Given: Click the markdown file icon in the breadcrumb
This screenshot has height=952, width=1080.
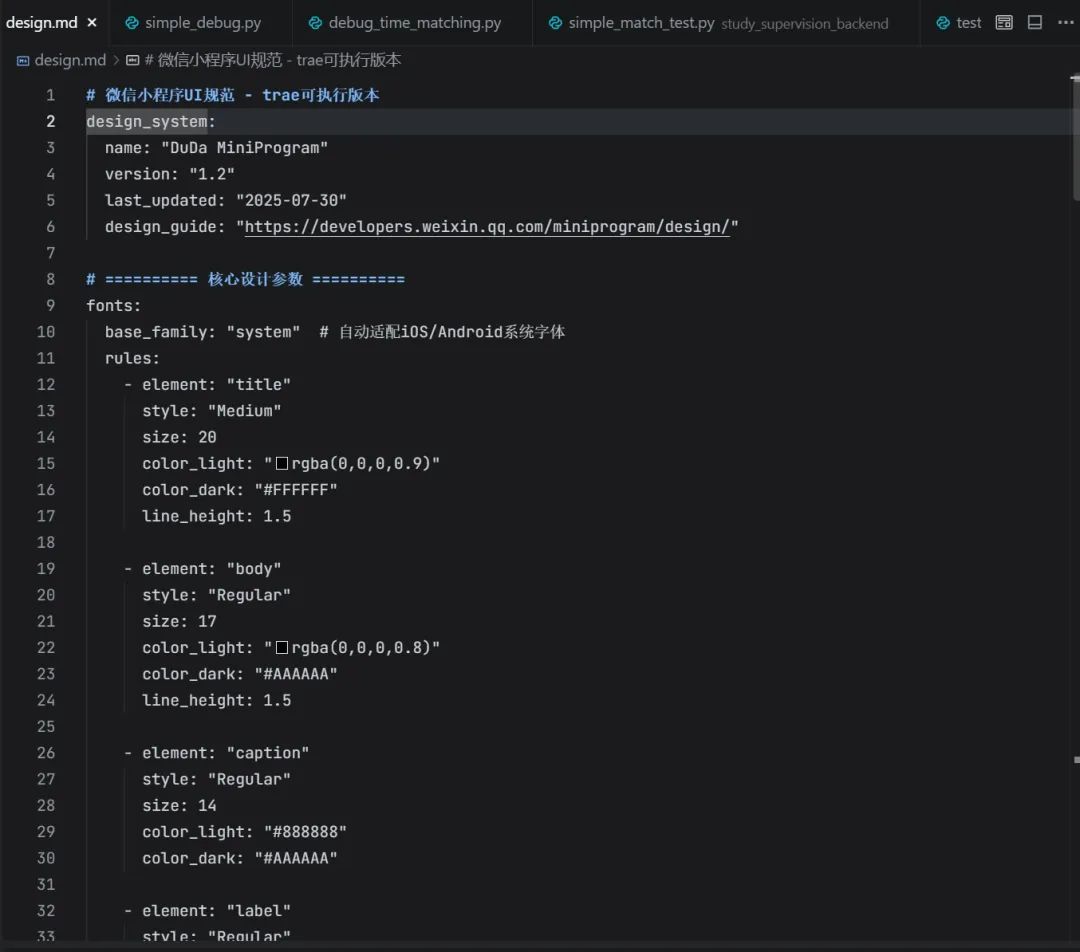Looking at the screenshot, I should coord(23,61).
